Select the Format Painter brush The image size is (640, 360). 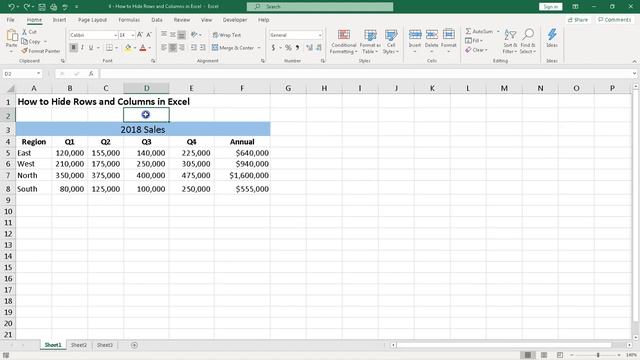click(40, 51)
